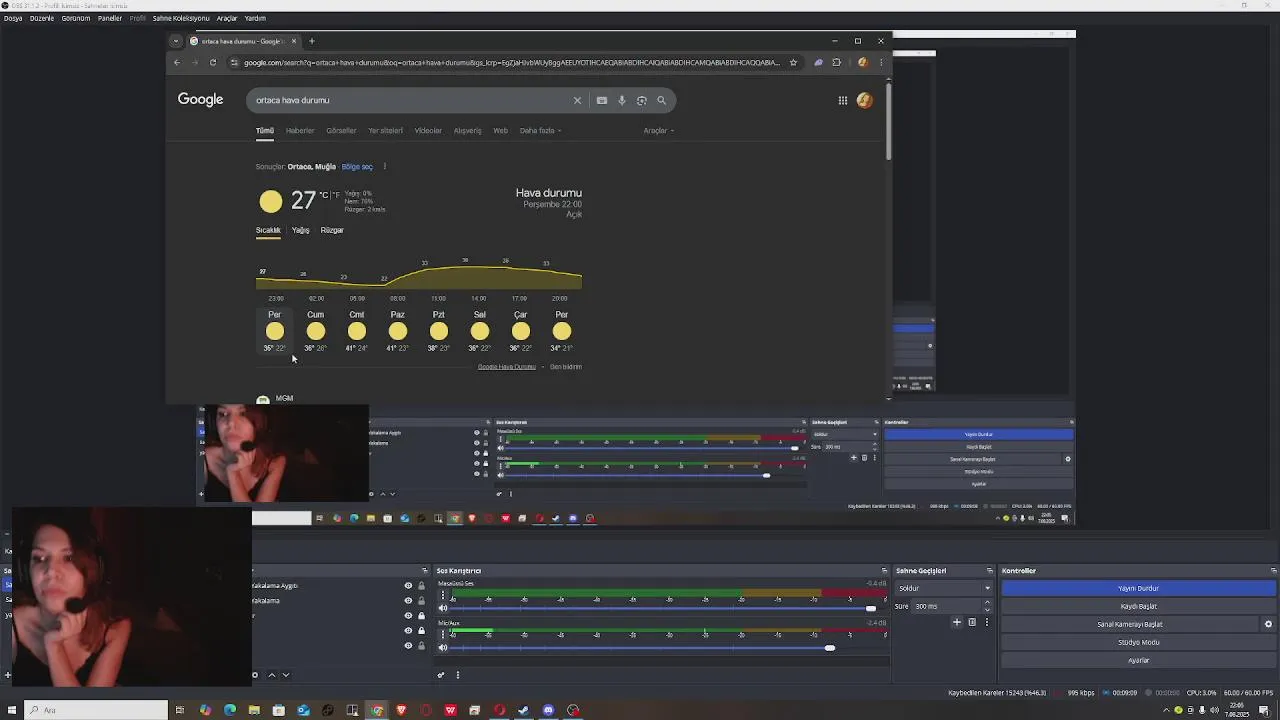Open transition properties three-dot menu
The image size is (1280, 720).
point(986,622)
